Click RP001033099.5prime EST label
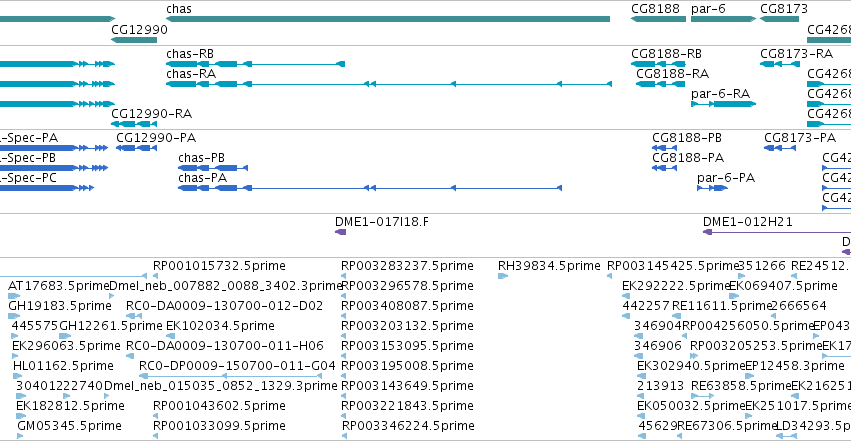The width and height of the screenshot is (851, 441). 219,426
